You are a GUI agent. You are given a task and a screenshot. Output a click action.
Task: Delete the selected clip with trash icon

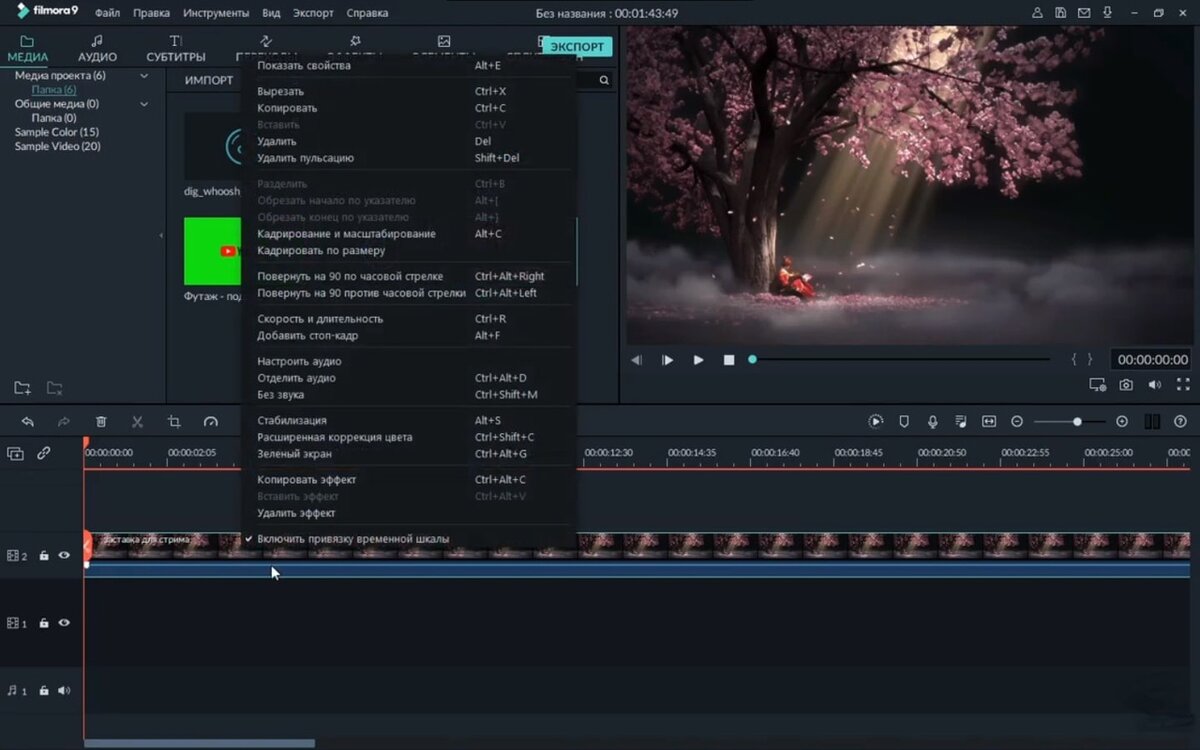[x=101, y=422]
